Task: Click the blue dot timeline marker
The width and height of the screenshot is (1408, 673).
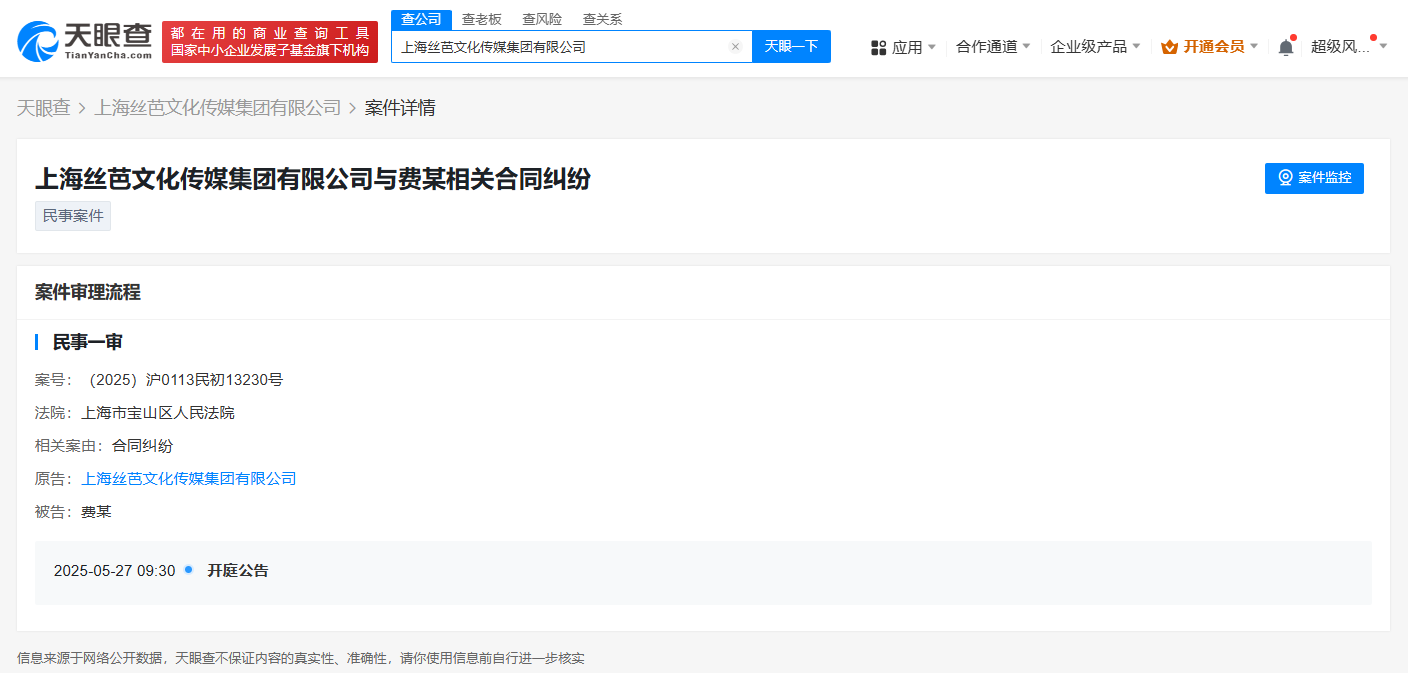Action: point(188,570)
